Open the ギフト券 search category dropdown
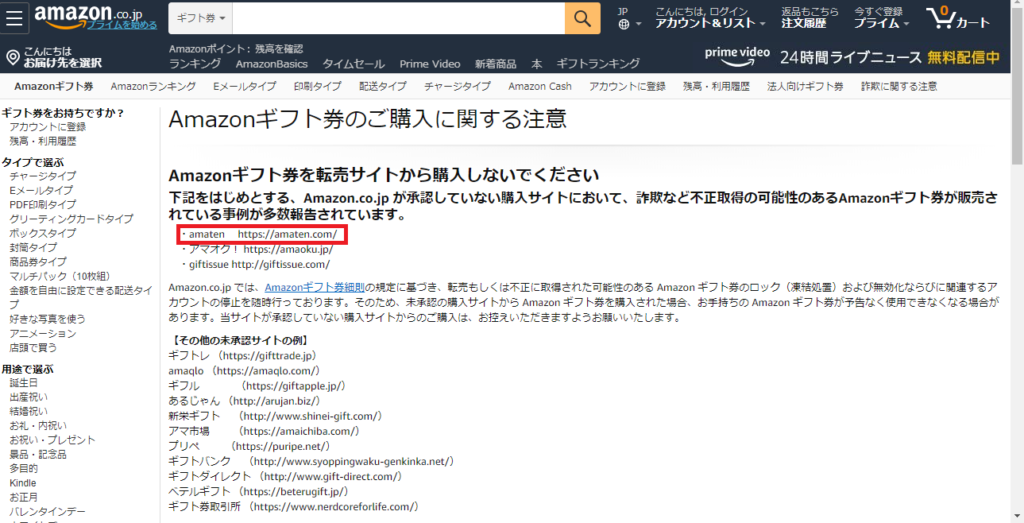The width and height of the screenshot is (1024, 523). click(200, 18)
